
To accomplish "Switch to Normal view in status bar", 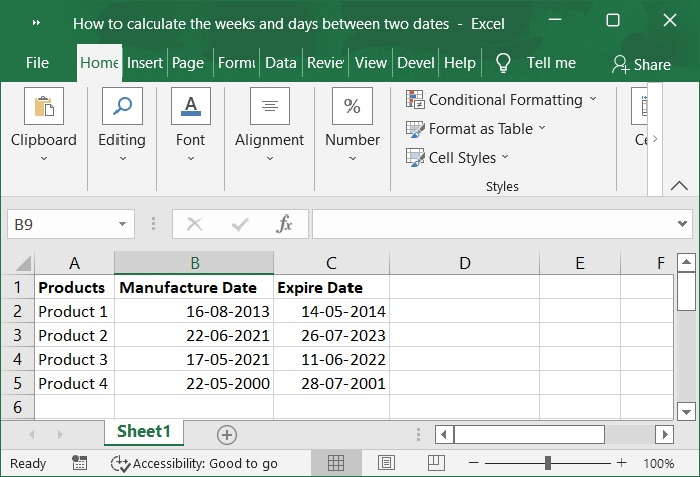I will coord(336,463).
